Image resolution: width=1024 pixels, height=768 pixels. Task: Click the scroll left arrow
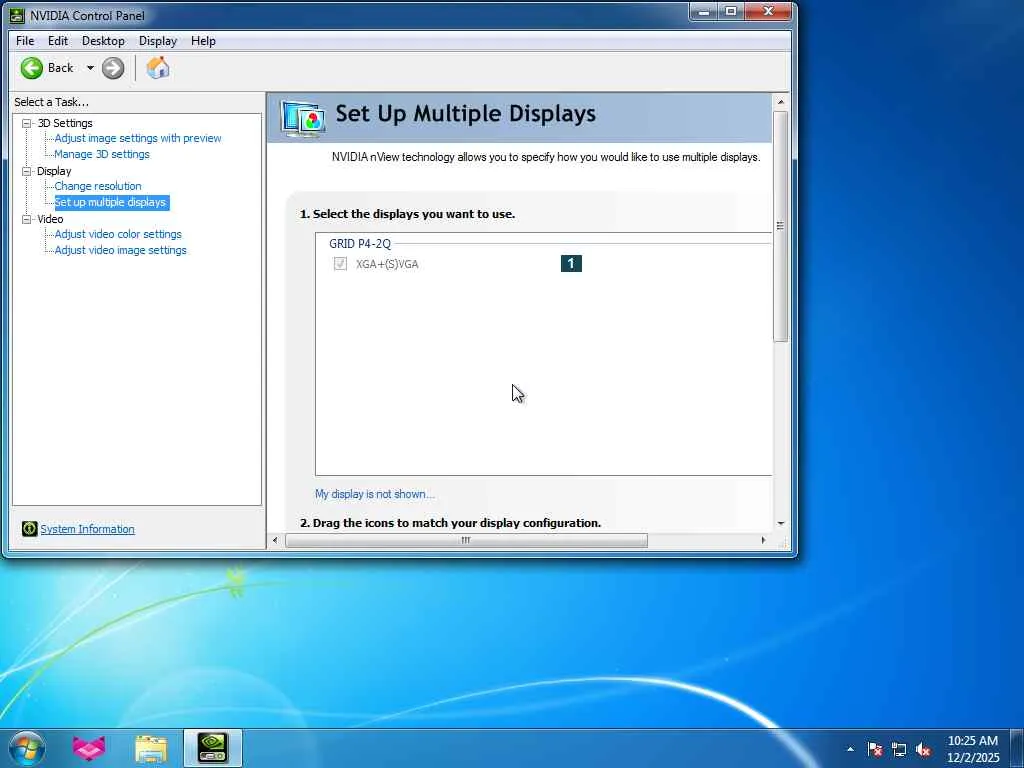coord(275,540)
